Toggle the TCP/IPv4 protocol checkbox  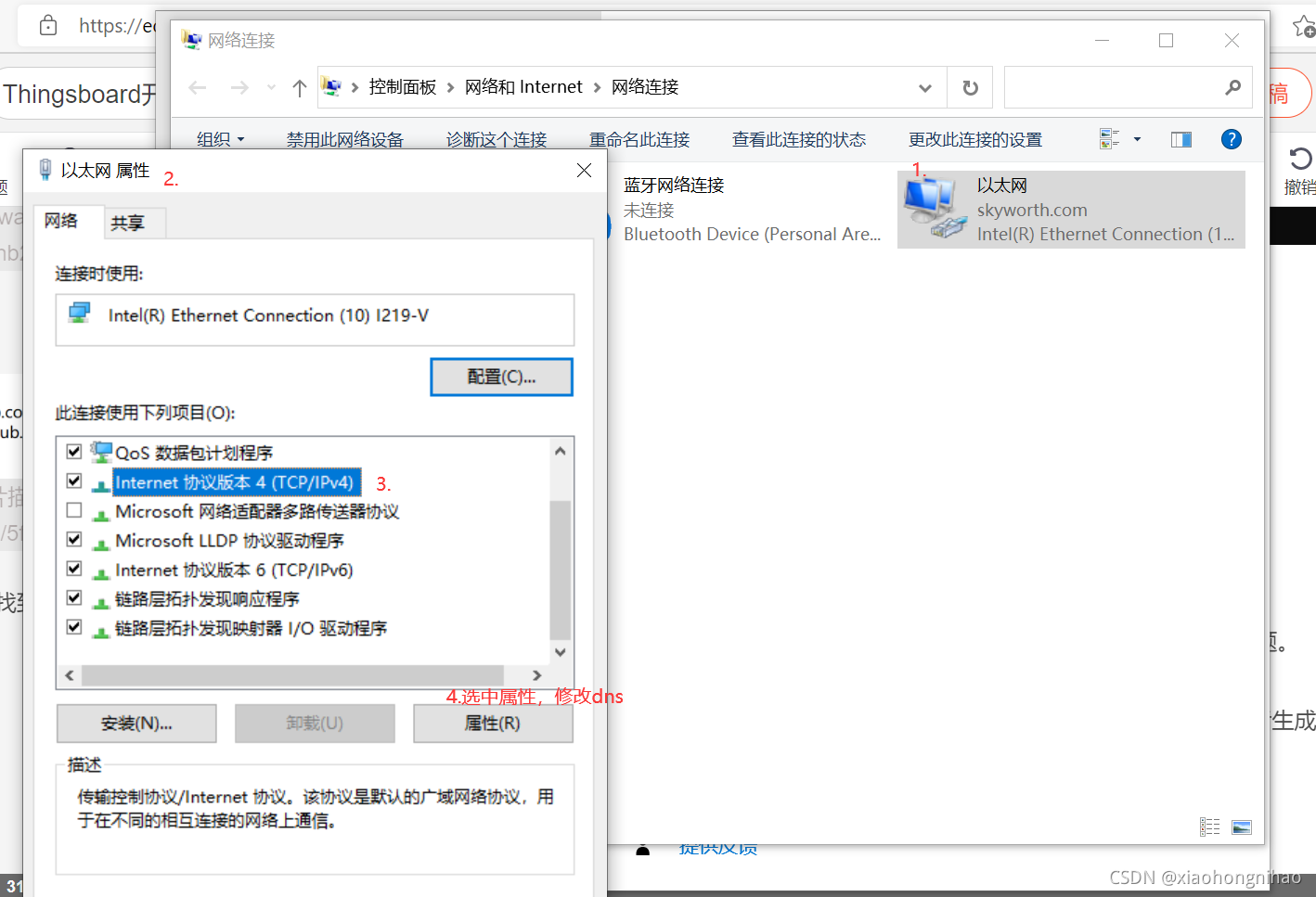coord(74,481)
